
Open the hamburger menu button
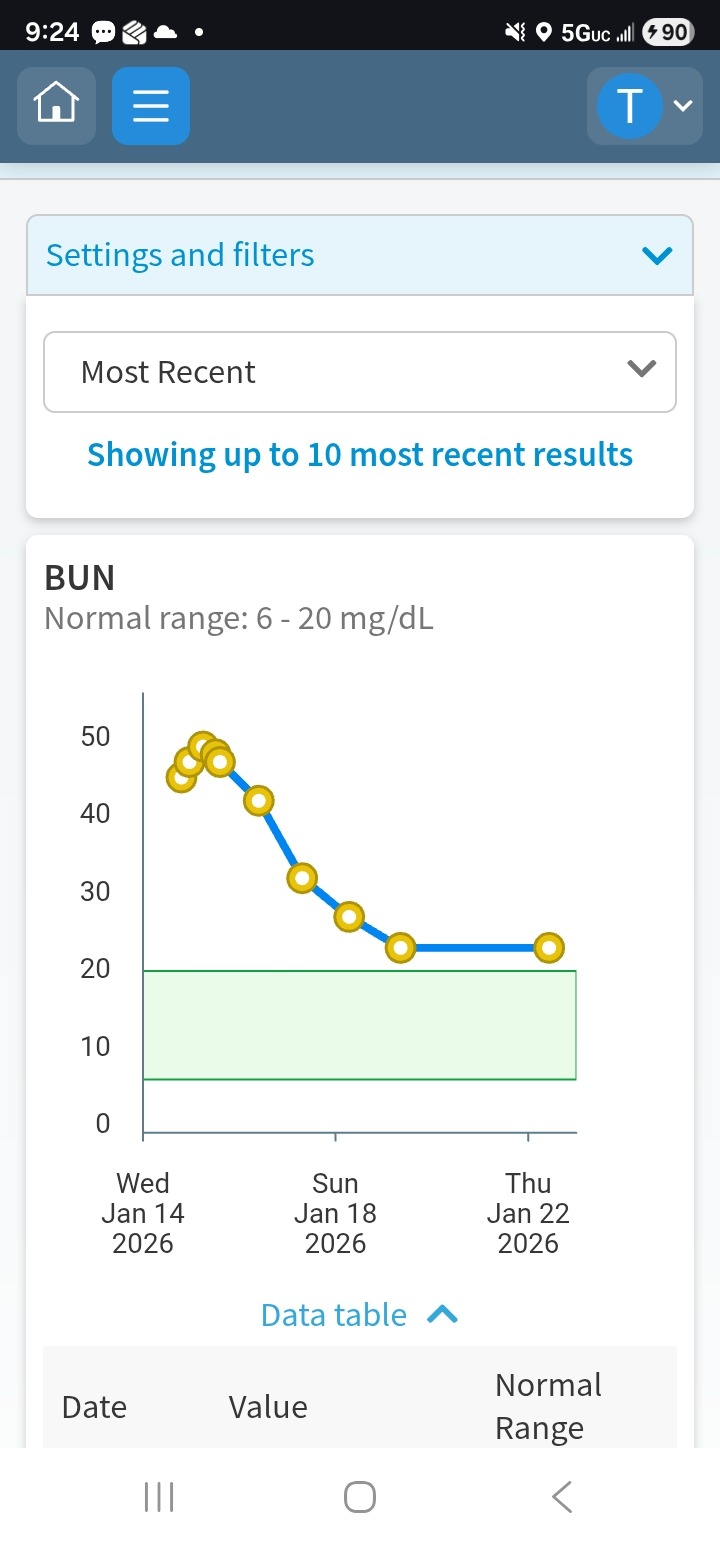click(151, 105)
